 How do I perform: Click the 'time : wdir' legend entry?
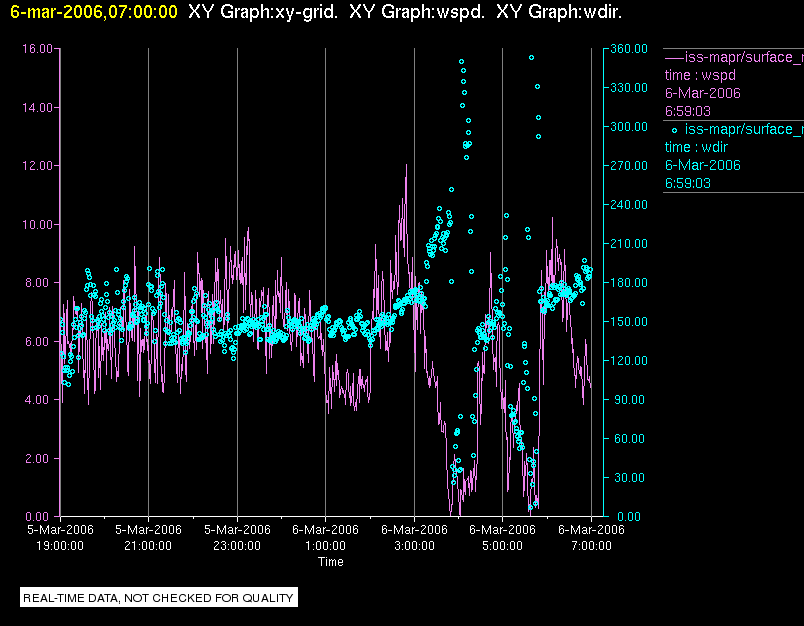pyautogui.click(x=696, y=147)
